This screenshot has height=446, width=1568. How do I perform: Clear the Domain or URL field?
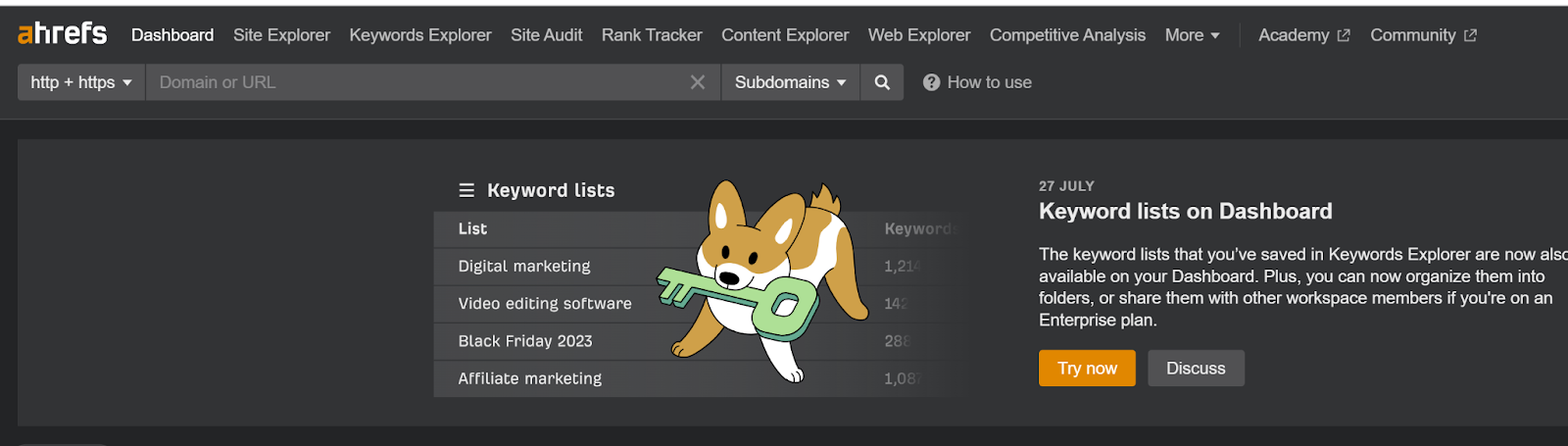pyautogui.click(x=698, y=82)
